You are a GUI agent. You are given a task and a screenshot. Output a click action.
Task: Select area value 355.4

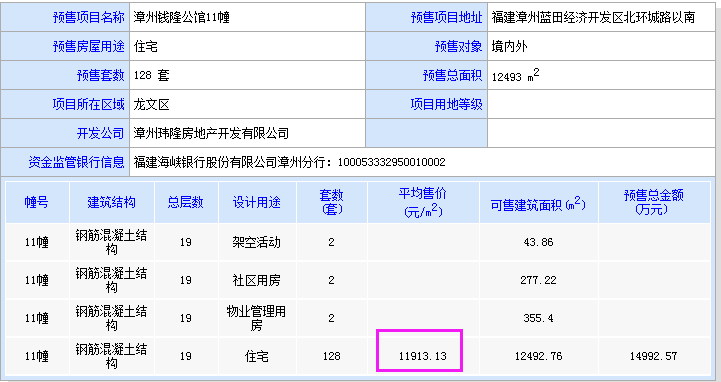(x=538, y=318)
